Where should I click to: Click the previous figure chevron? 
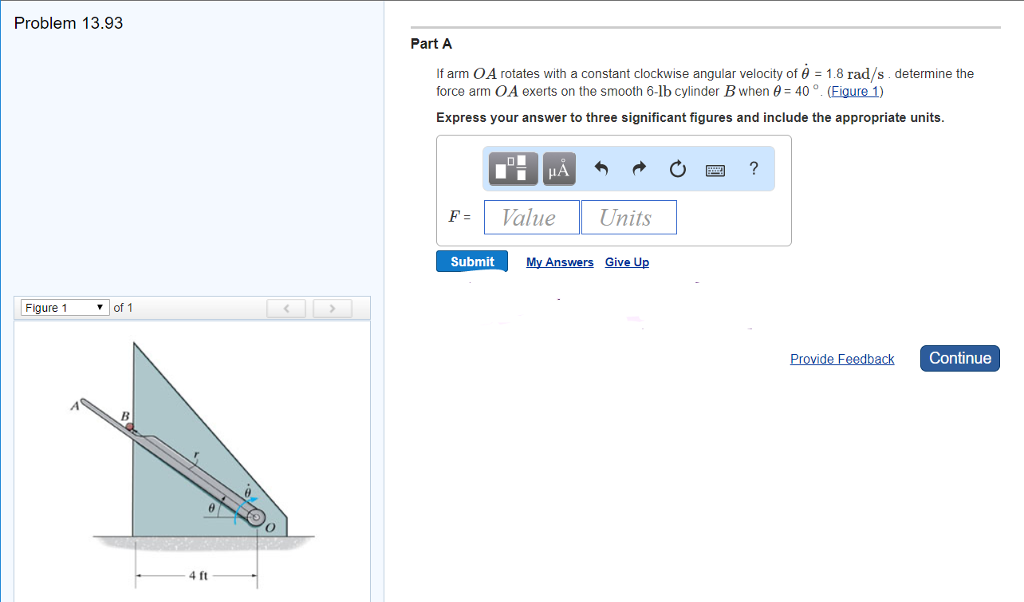click(286, 308)
